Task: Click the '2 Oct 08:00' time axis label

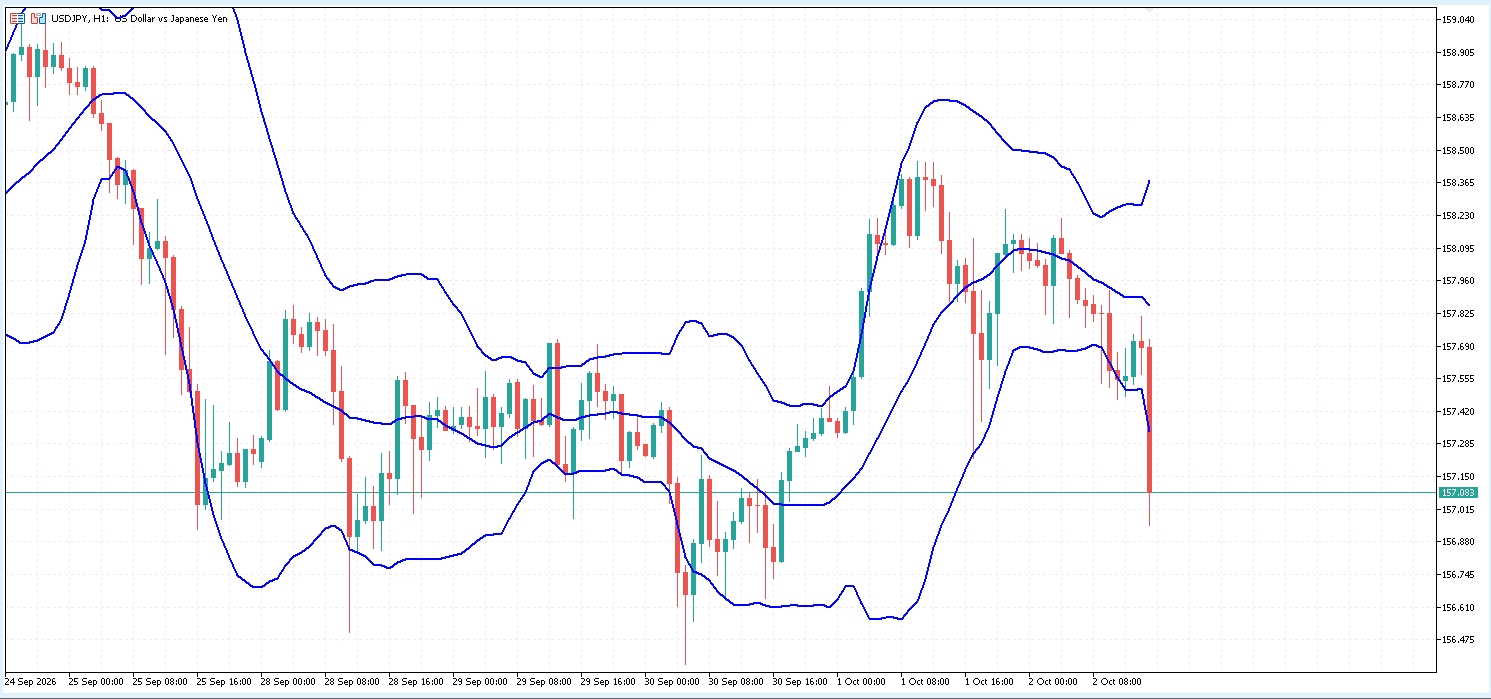Action: pyautogui.click(x=1118, y=681)
